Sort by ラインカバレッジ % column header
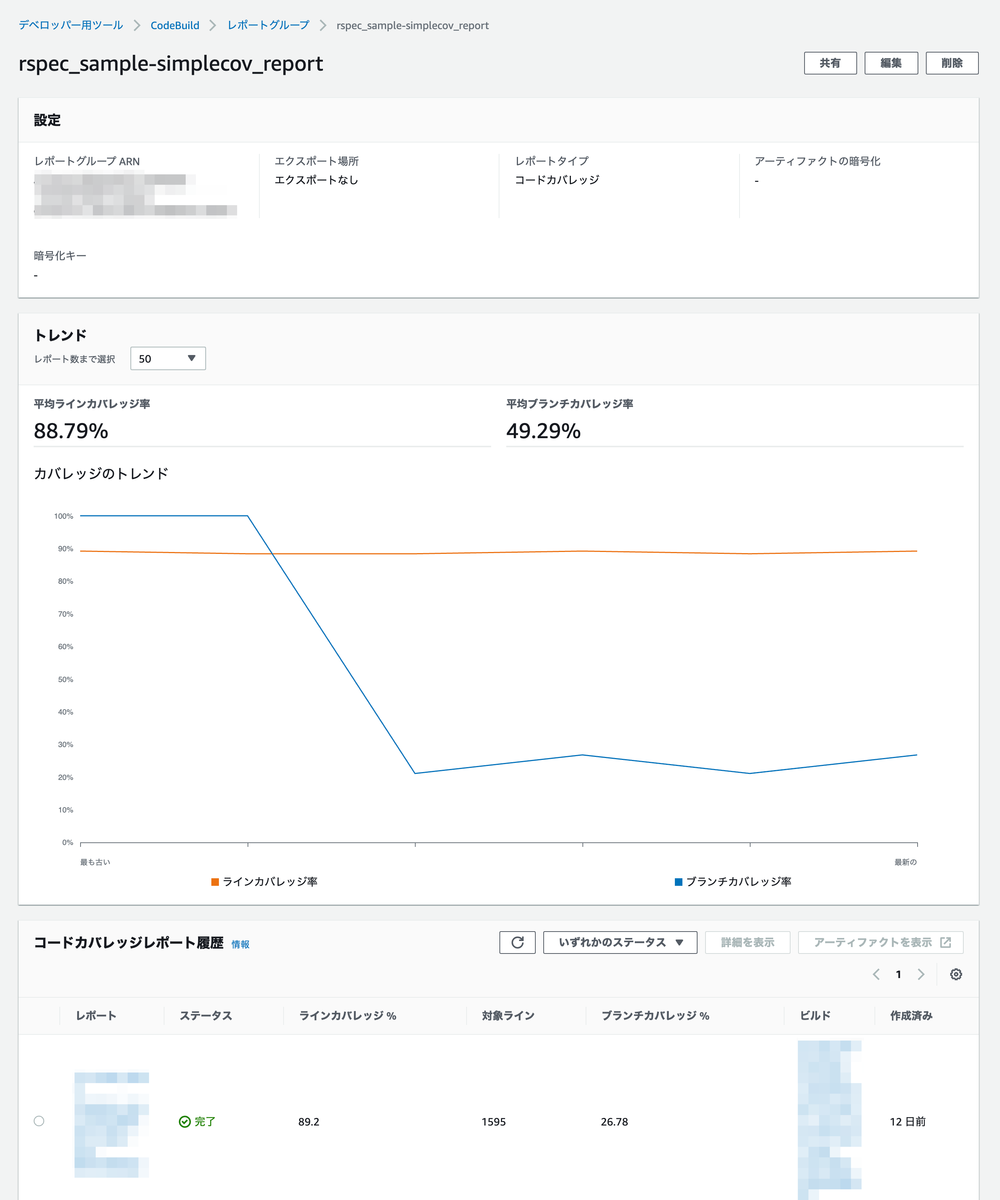1000x1200 pixels. [348, 1015]
